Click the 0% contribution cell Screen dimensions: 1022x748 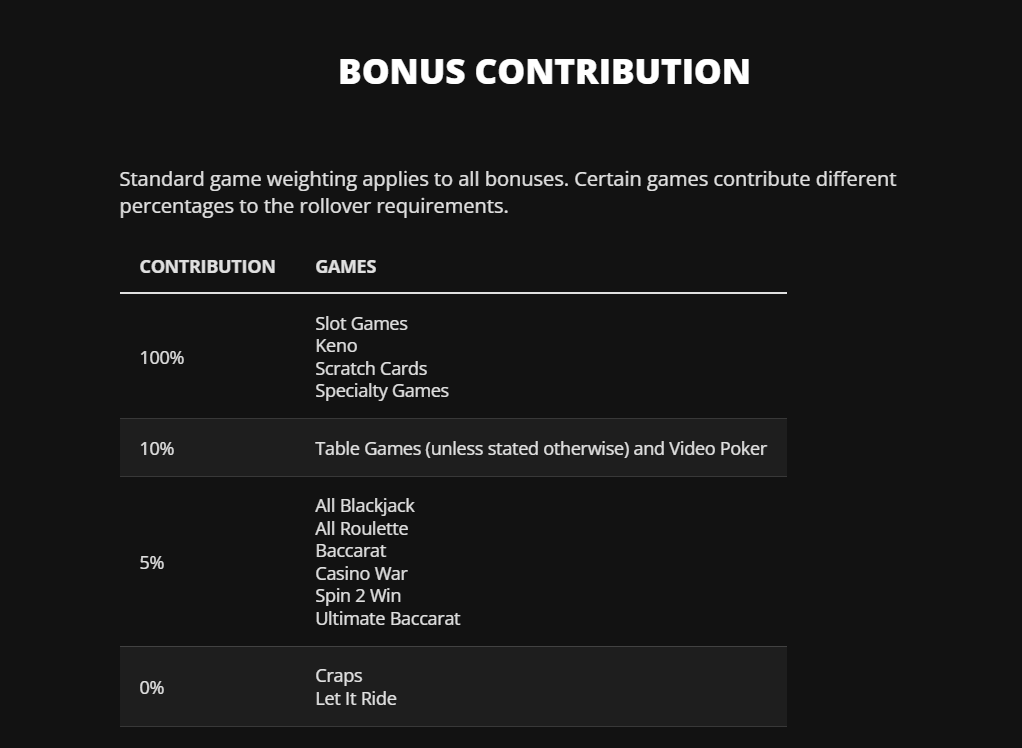(x=152, y=688)
